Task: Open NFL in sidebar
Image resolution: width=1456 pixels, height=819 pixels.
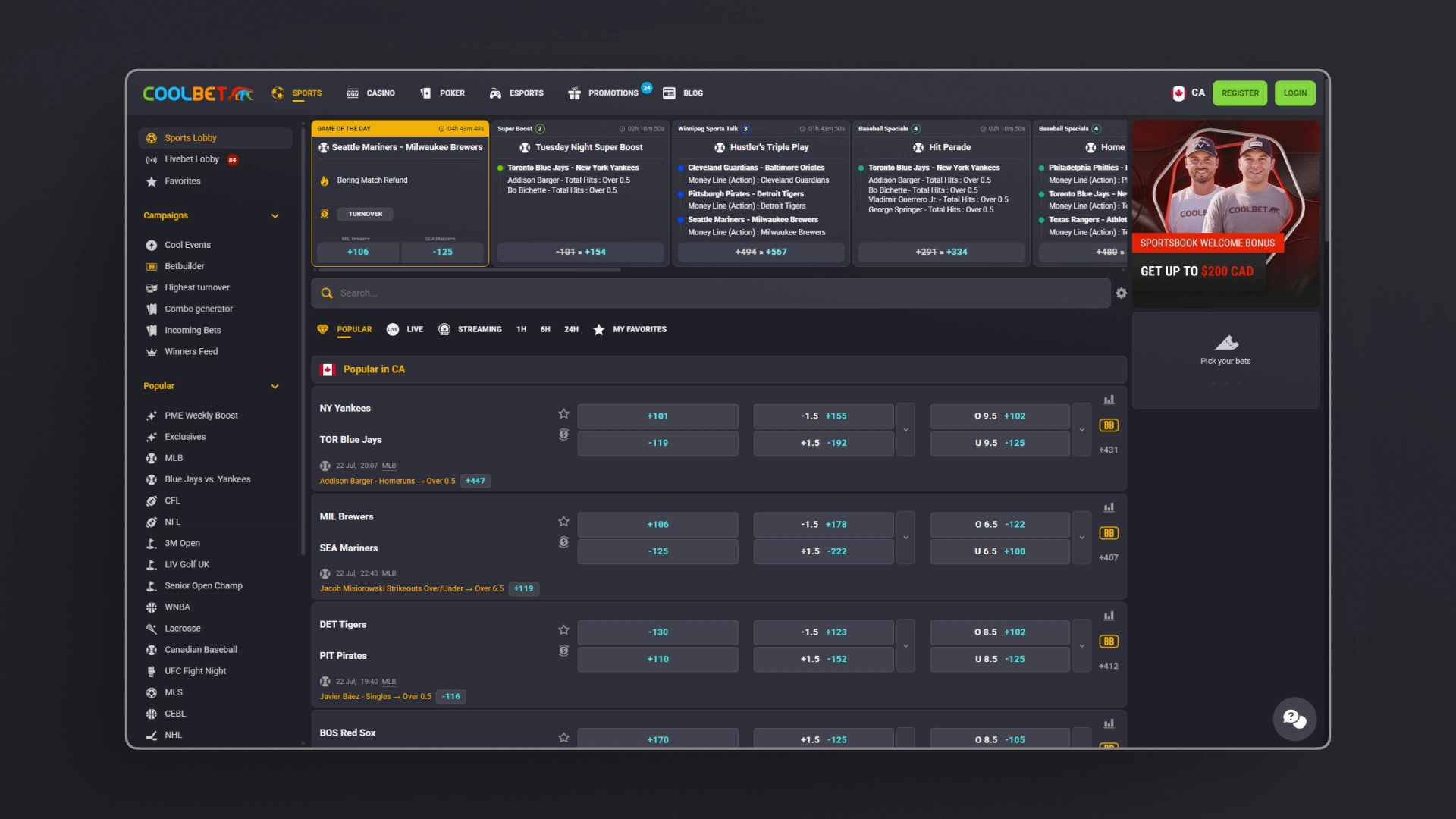Action: [172, 522]
